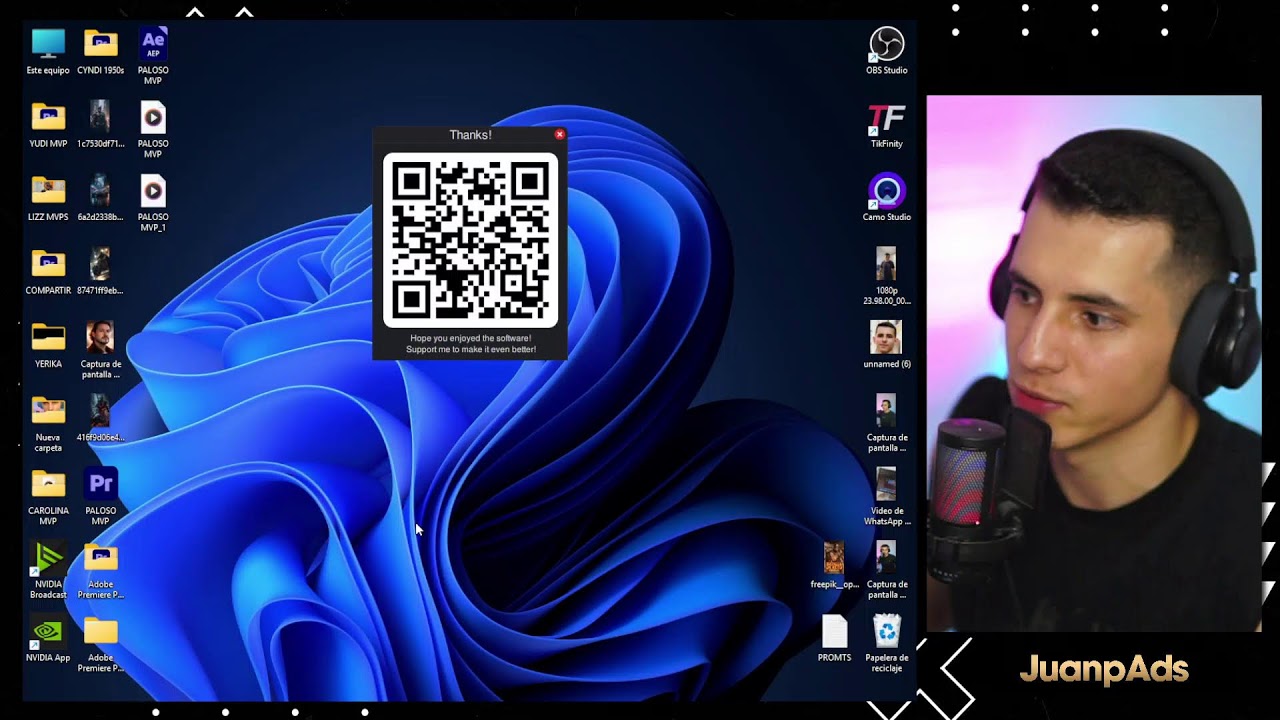This screenshot has width=1280, height=720.
Task: Select the 416f9d06e4 image file
Action: click(100, 418)
